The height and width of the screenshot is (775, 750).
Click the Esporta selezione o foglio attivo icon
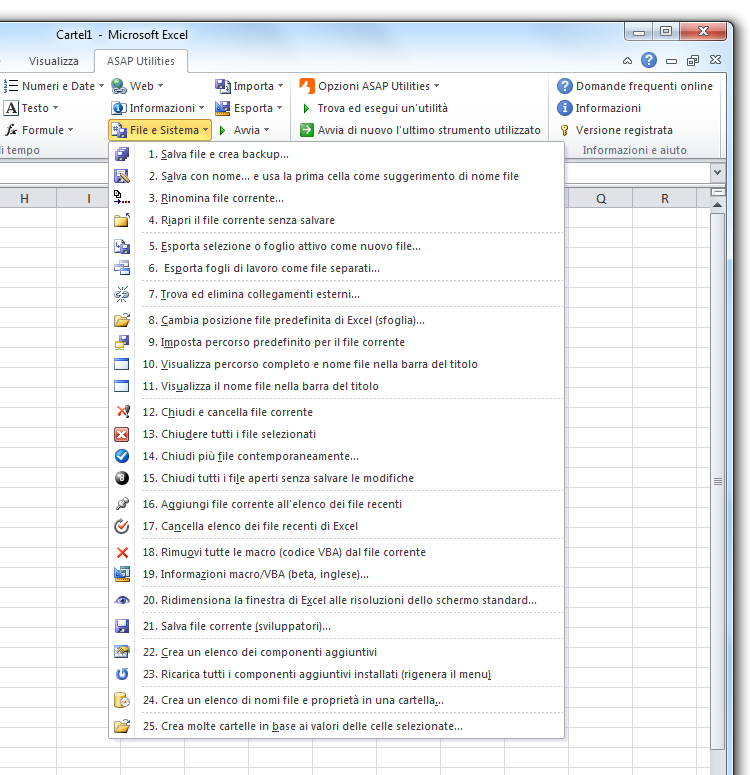point(122,246)
